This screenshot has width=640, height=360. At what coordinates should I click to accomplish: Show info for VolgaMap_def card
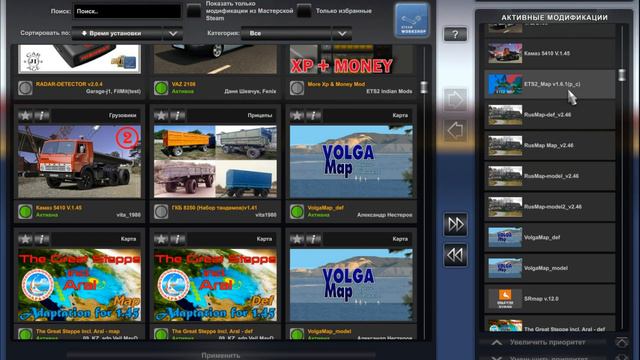click(313, 116)
